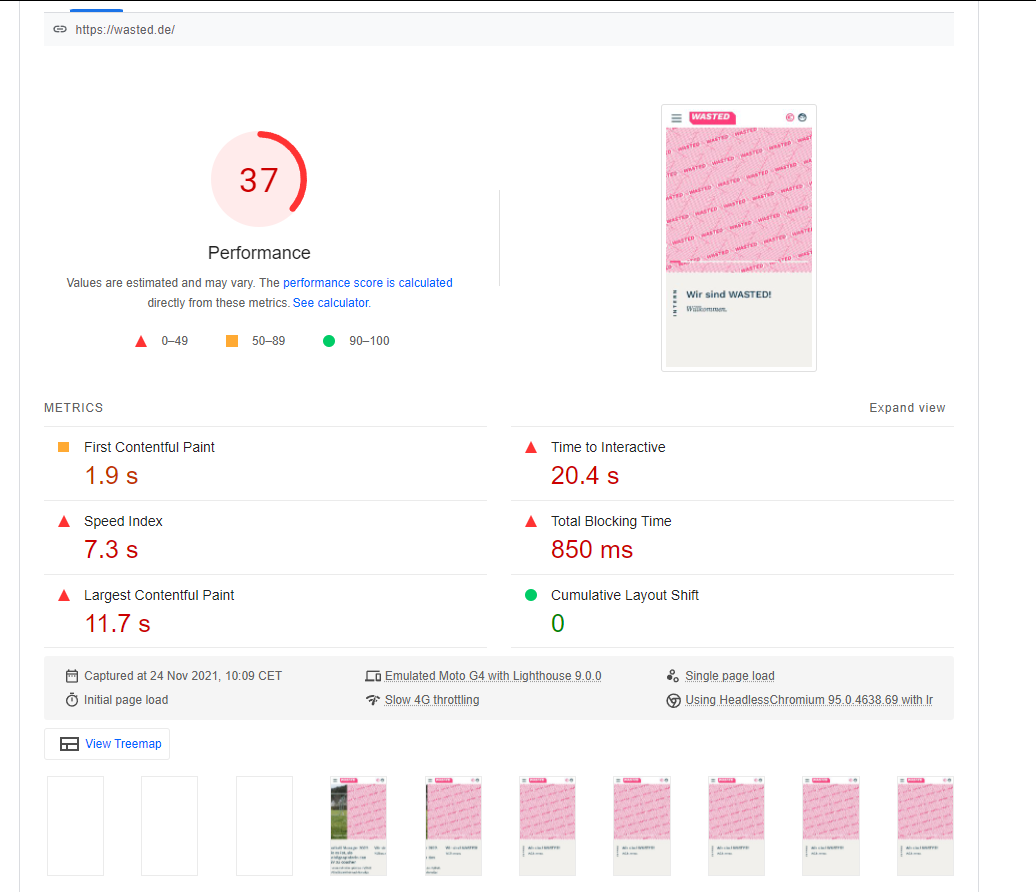The image size is (1036, 892).
Task: Click the calendar icon next to capture date
Action: click(x=72, y=676)
